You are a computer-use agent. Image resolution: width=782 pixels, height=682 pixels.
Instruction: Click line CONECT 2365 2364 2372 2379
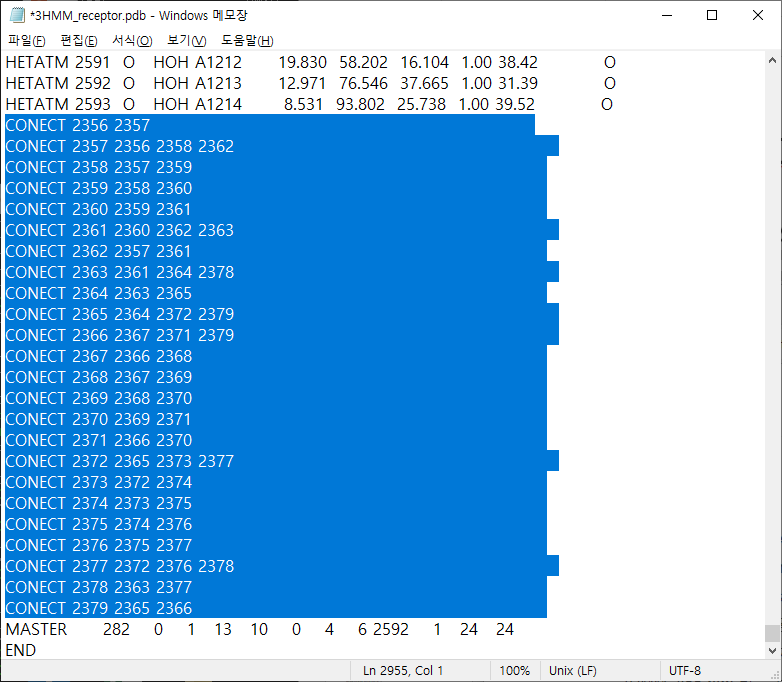(120, 314)
